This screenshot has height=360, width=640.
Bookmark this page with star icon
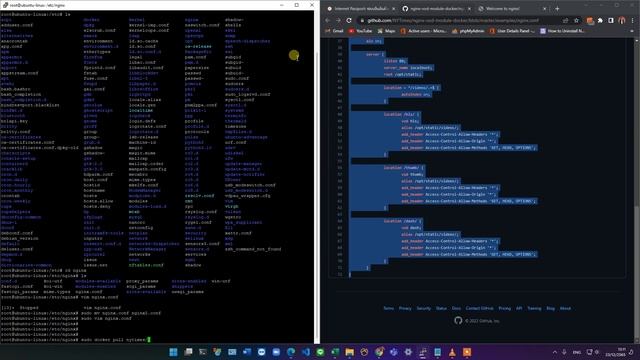(x=576, y=20)
